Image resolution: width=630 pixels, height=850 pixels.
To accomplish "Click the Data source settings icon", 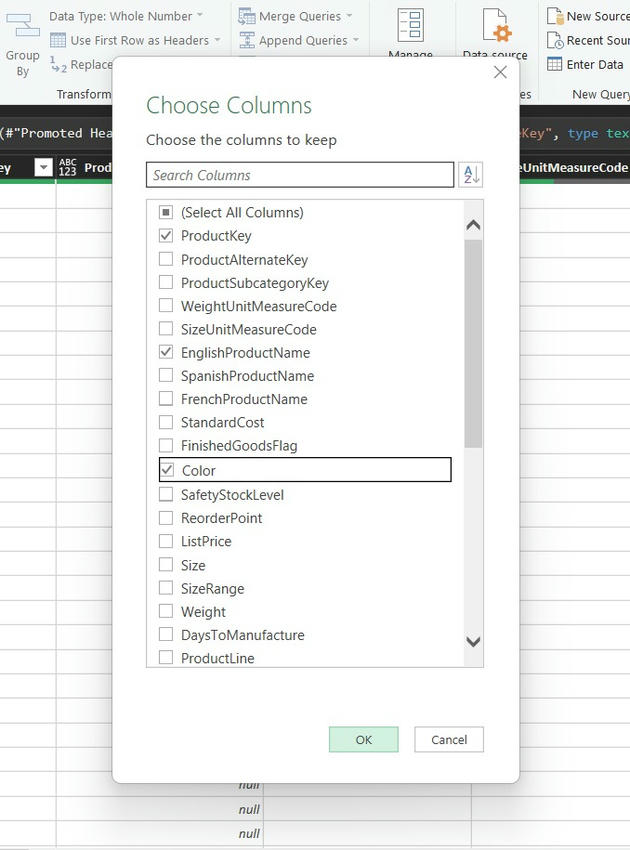I will pyautogui.click(x=495, y=24).
